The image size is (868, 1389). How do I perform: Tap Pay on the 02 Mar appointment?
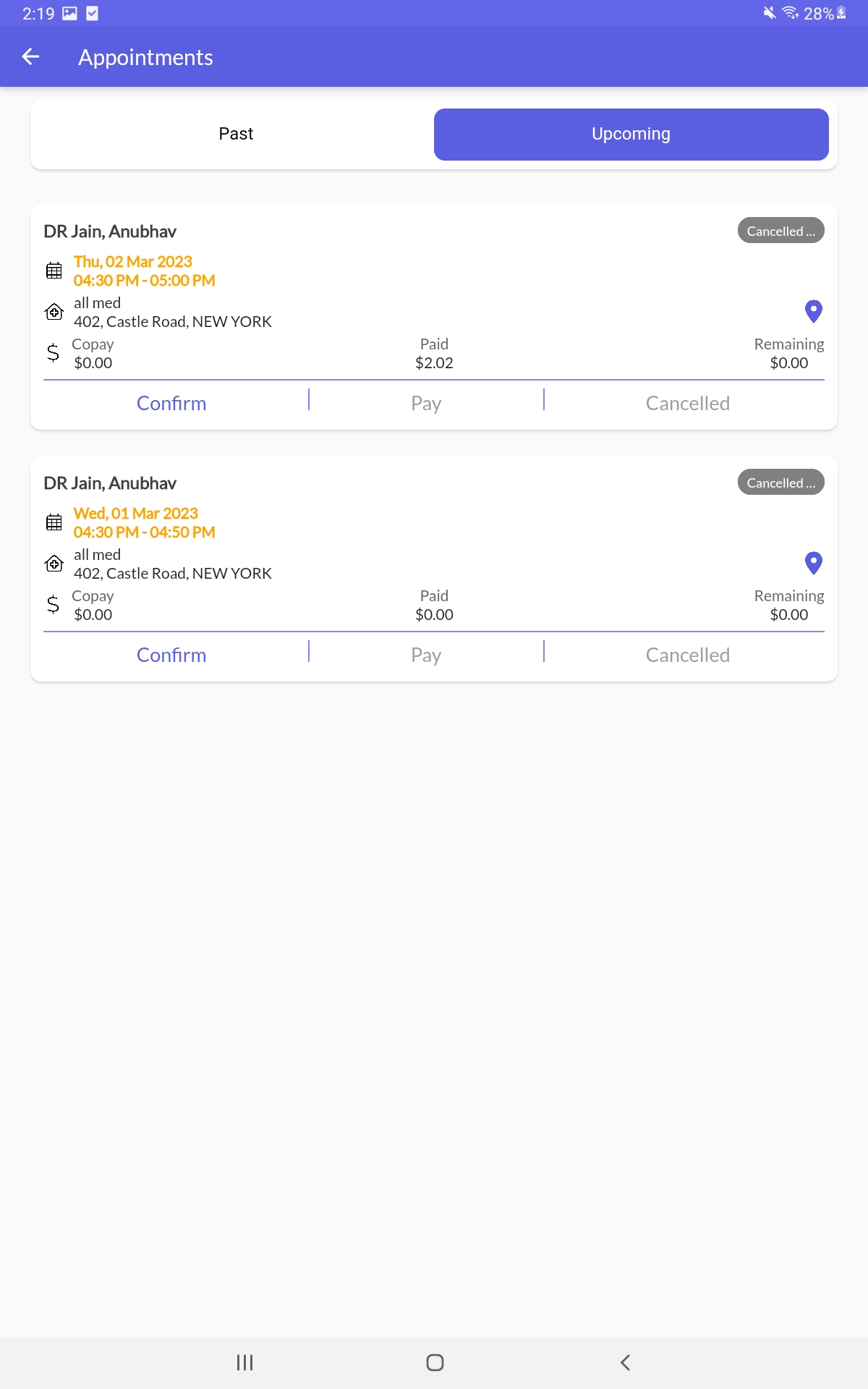426,404
